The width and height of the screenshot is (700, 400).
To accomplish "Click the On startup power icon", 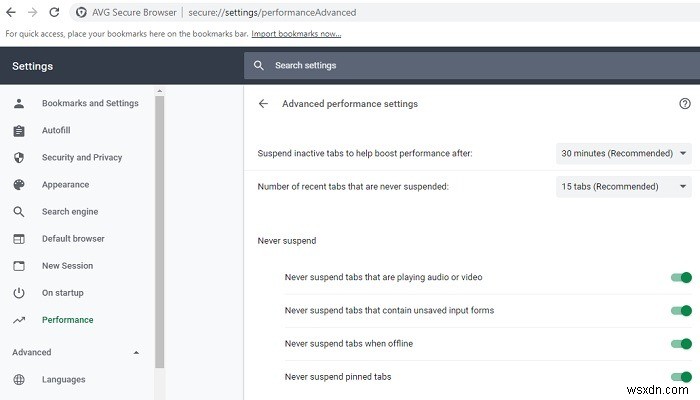I will pos(18,293).
